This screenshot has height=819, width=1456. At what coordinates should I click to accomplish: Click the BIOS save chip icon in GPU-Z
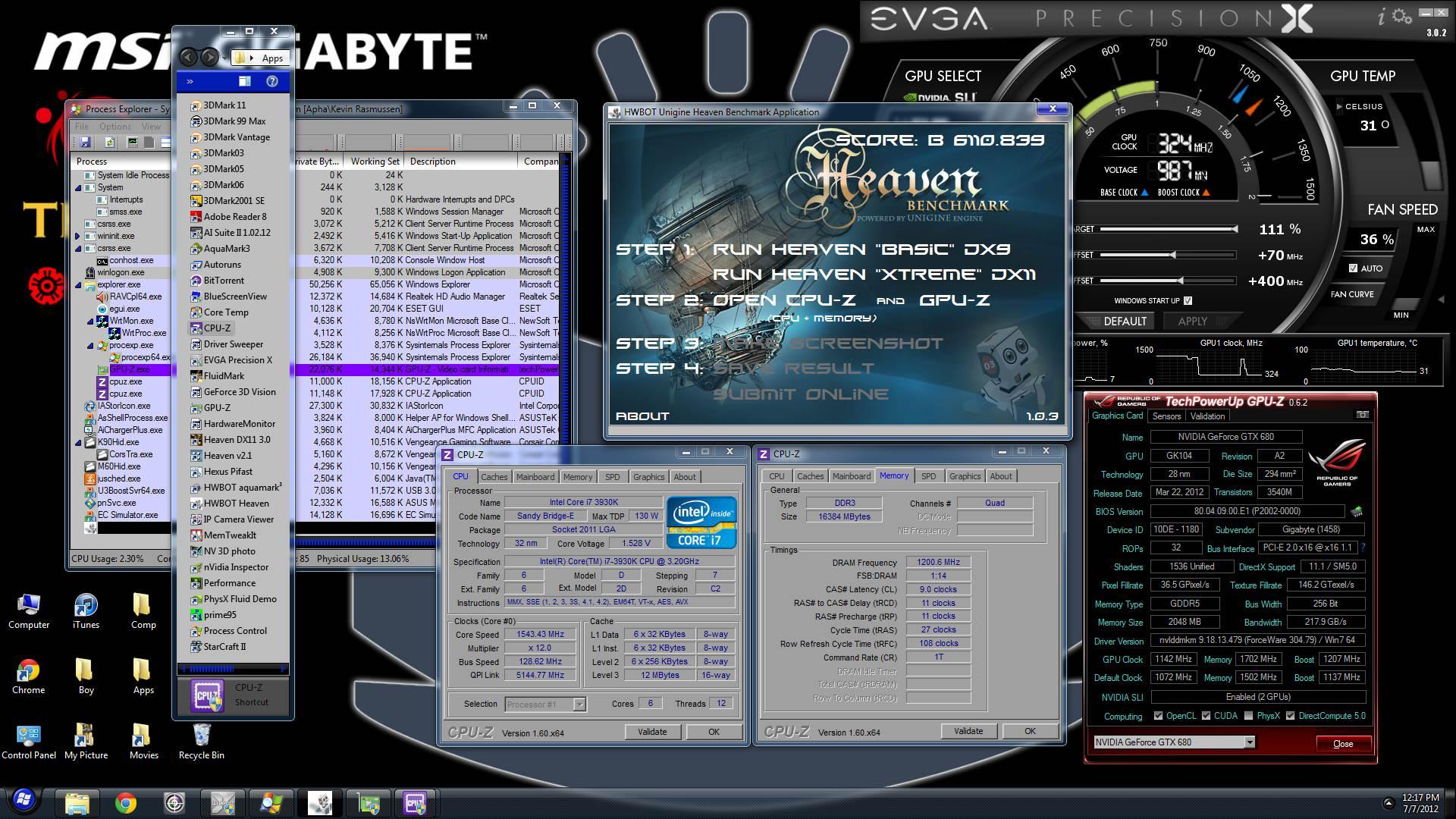(x=1357, y=511)
